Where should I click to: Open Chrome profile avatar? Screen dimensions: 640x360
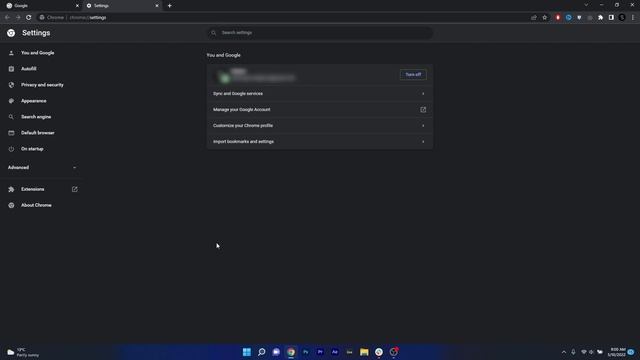(x=622, y=18)
